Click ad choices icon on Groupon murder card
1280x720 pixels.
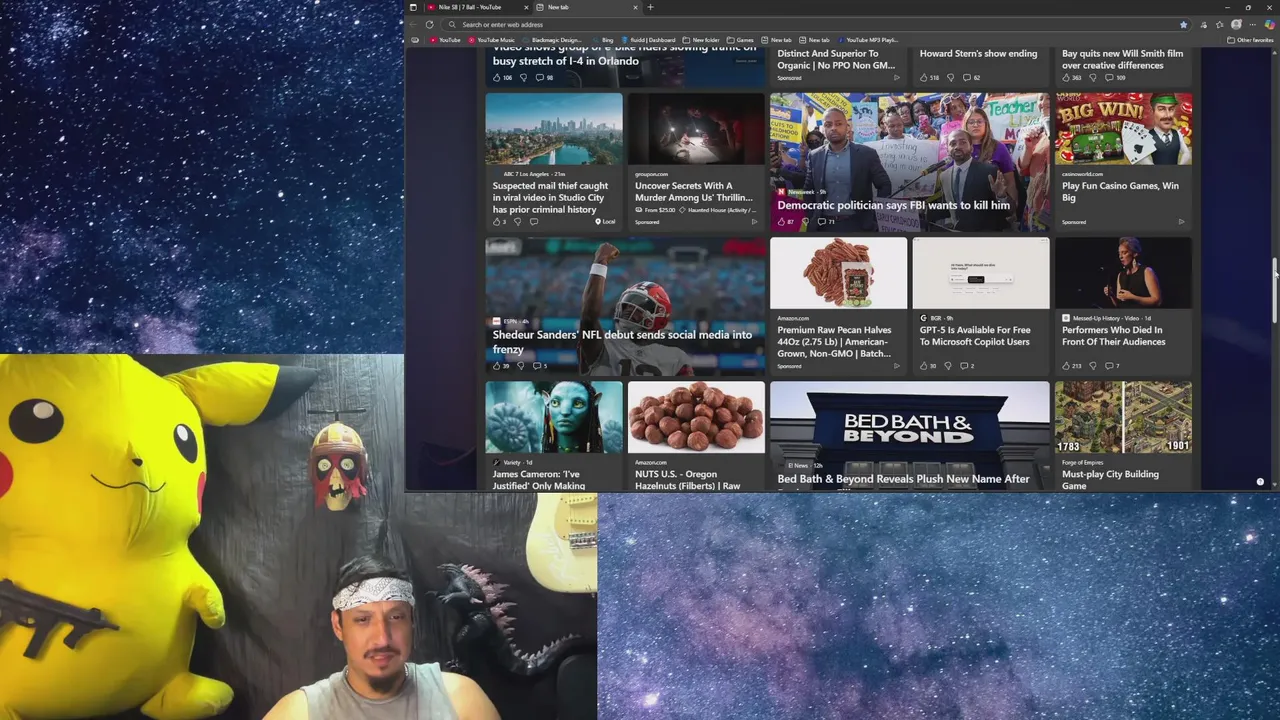754,222
